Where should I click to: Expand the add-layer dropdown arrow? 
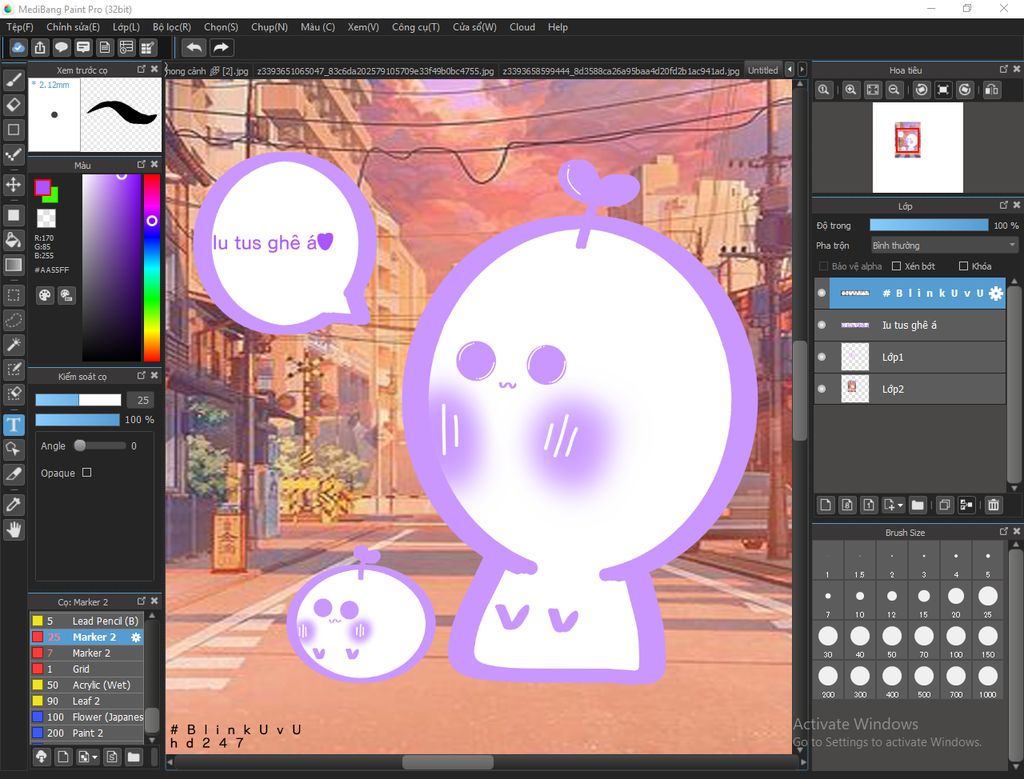[900, 505]
